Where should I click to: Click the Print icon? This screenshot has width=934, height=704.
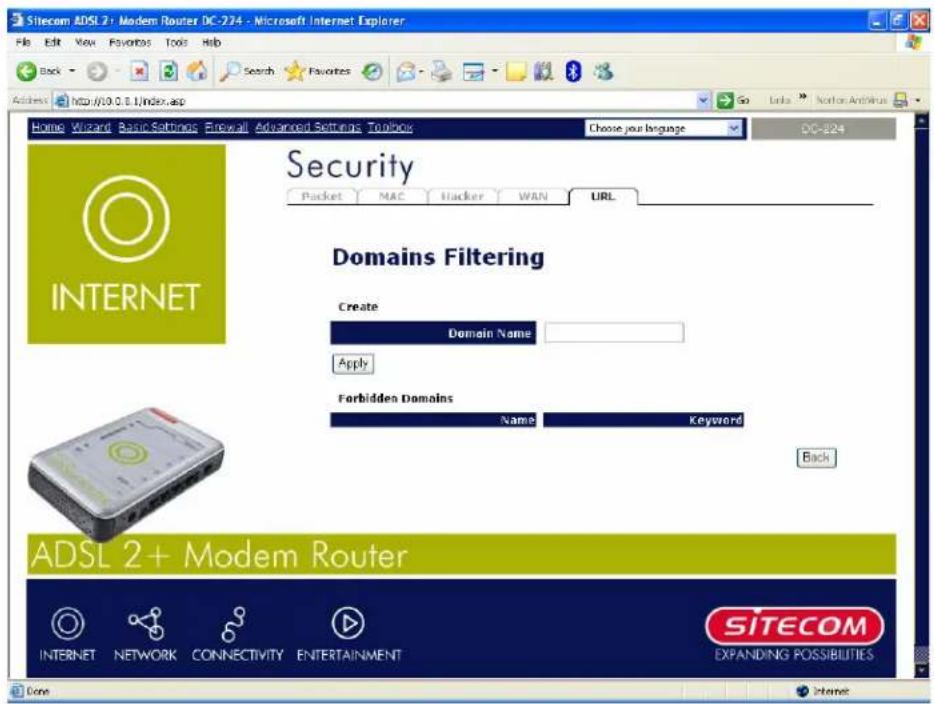pyautogui.click(x=441, y=72)
